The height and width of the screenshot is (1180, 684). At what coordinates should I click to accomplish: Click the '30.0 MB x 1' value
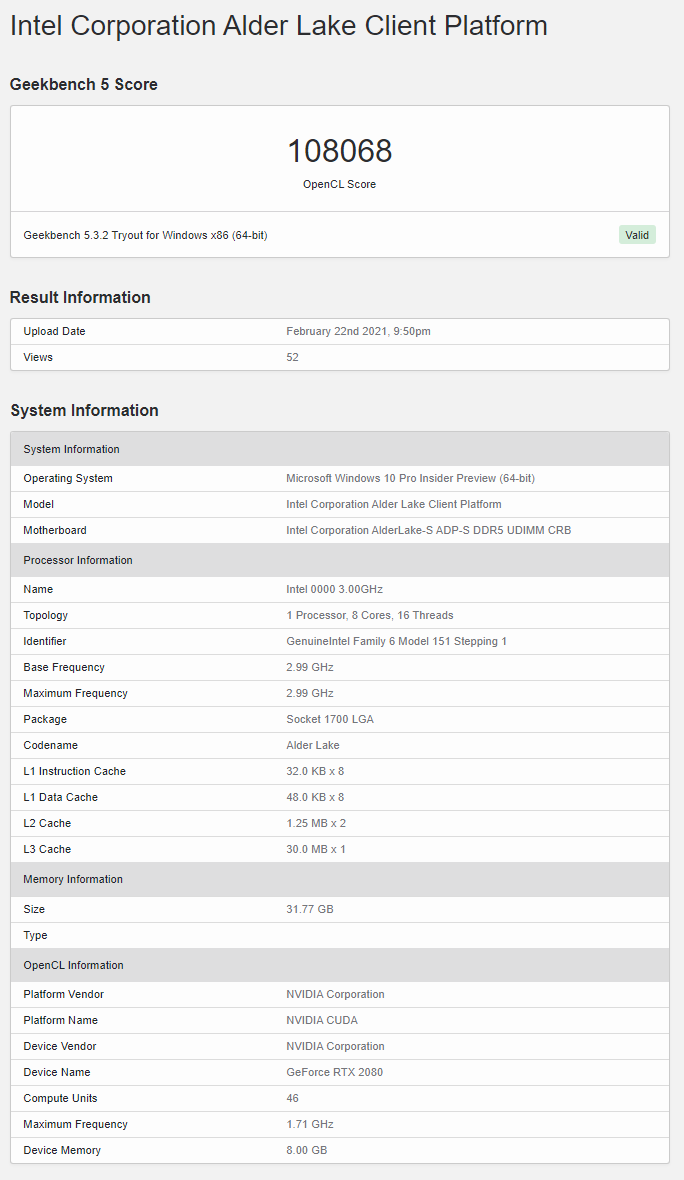pyautogui.click(x=316, y=849)
